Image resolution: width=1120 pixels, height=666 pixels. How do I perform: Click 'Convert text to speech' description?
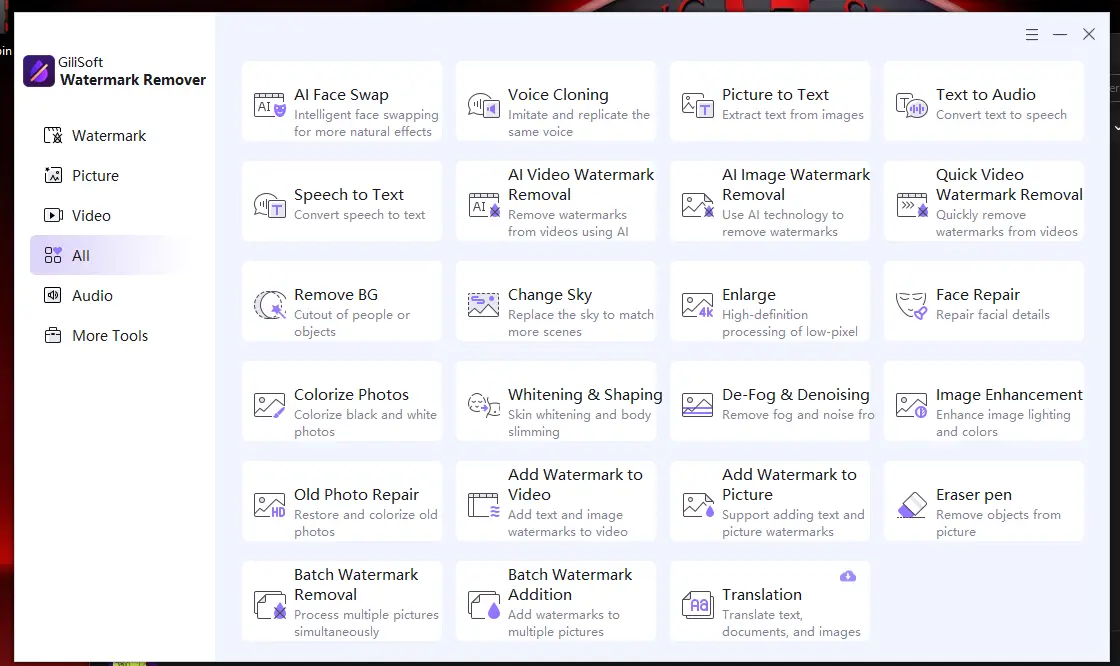(x=1001, y=114)
